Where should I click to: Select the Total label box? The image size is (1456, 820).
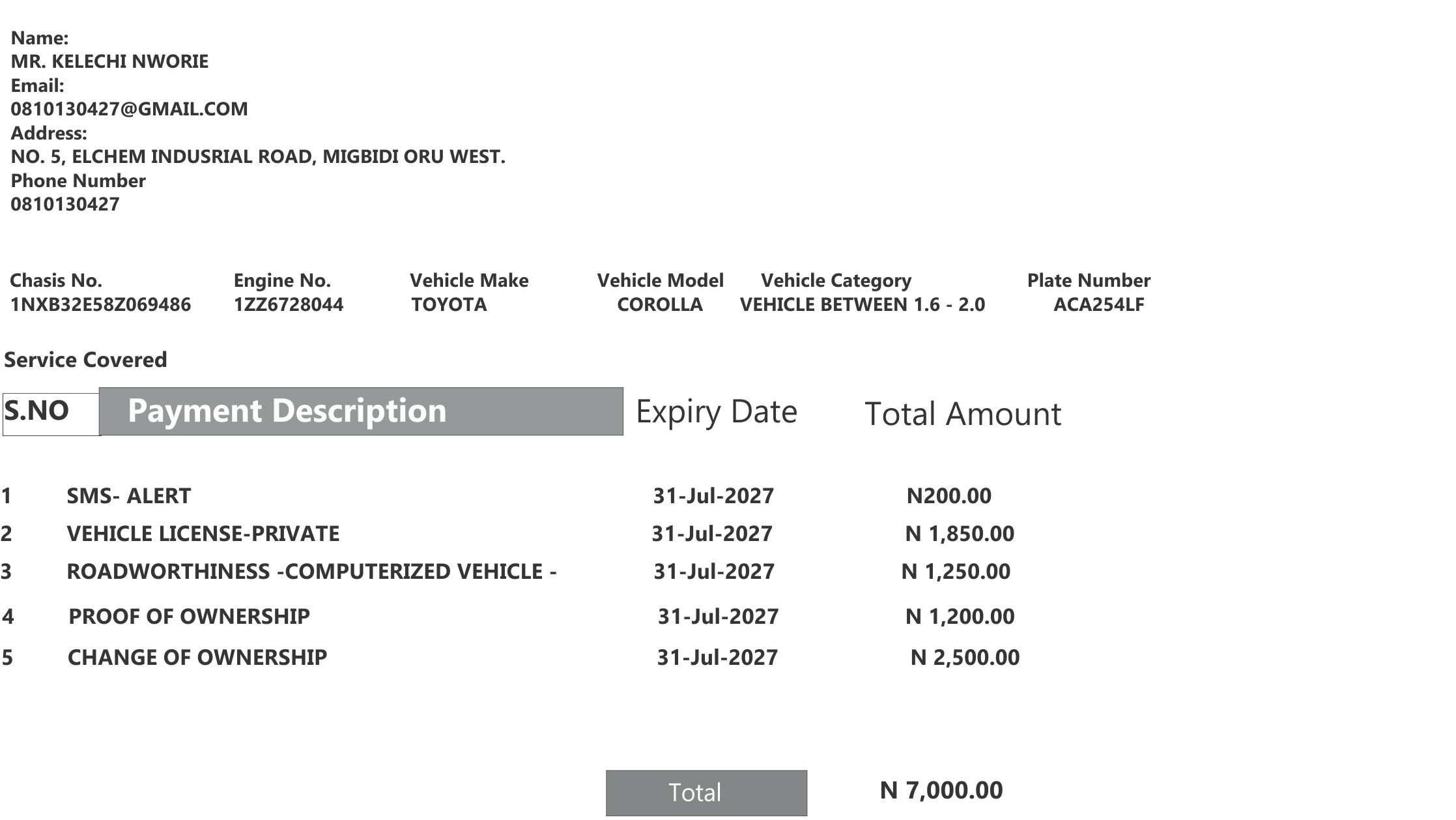(706, 793)
